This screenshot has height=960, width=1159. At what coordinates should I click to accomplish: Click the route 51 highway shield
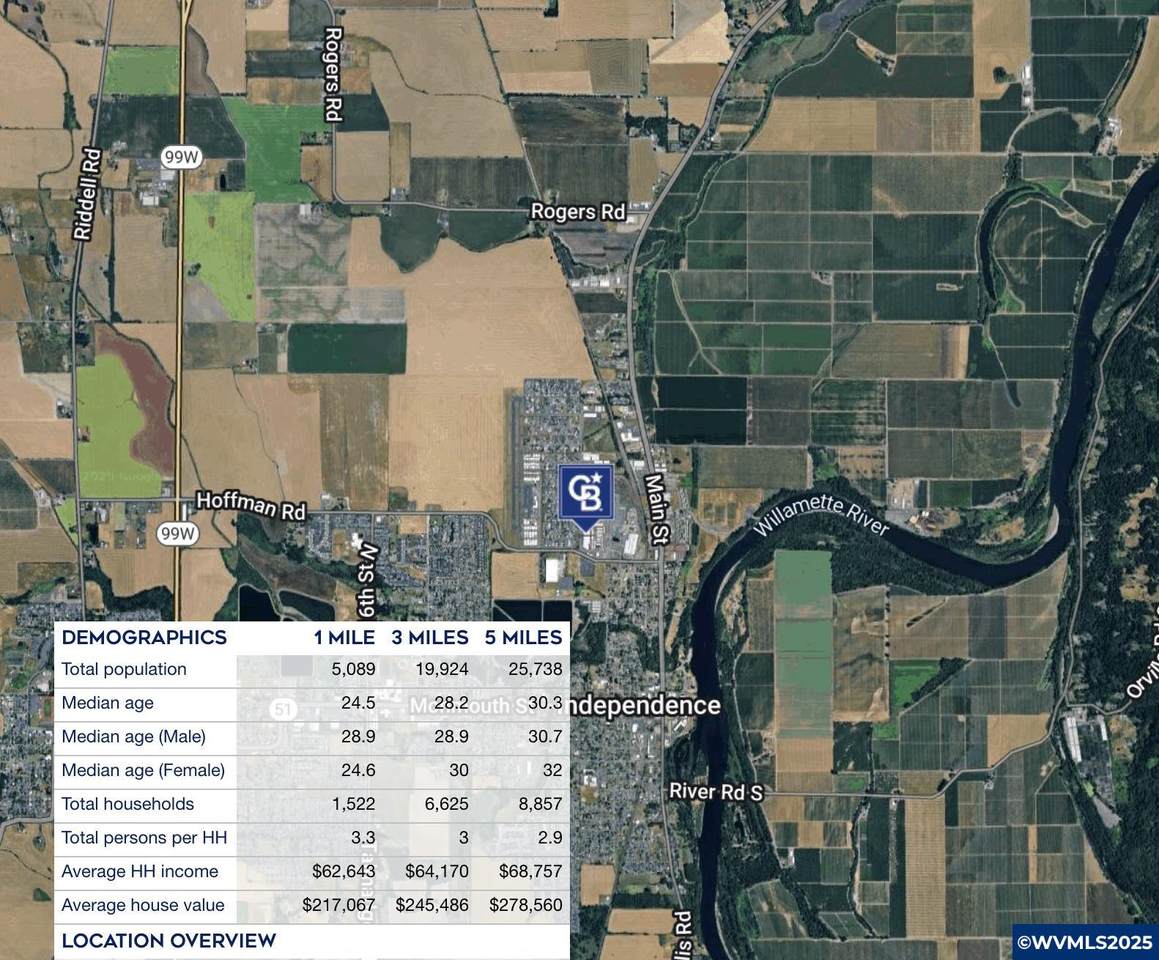pos(283,709)
